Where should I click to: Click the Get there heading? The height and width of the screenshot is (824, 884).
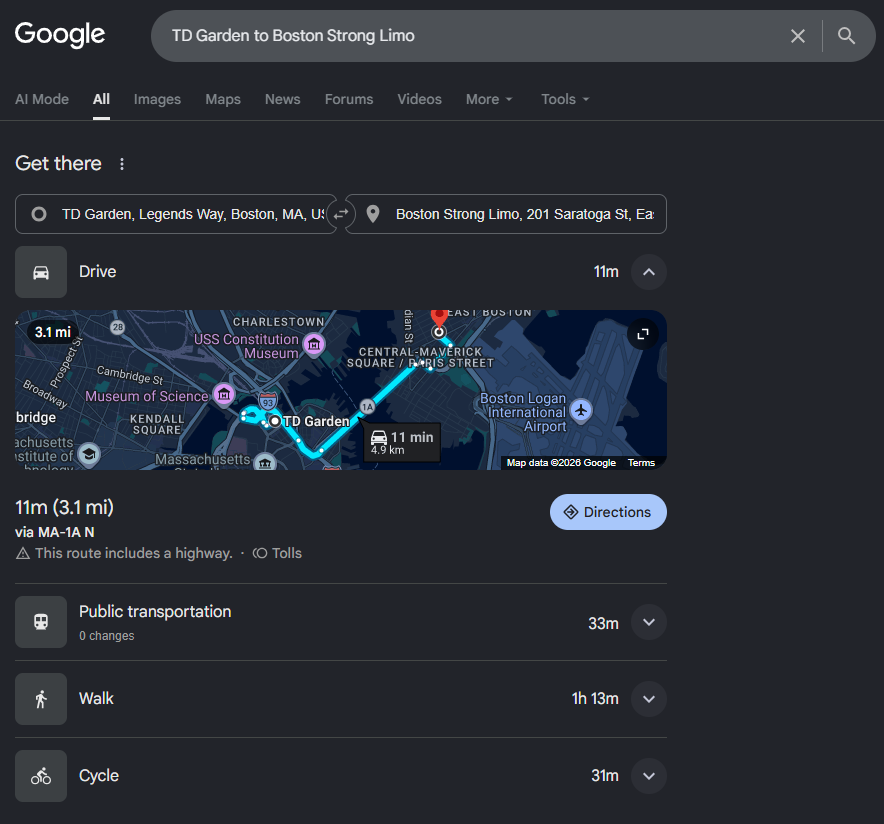pyautogui.click(x=59, y=163)
